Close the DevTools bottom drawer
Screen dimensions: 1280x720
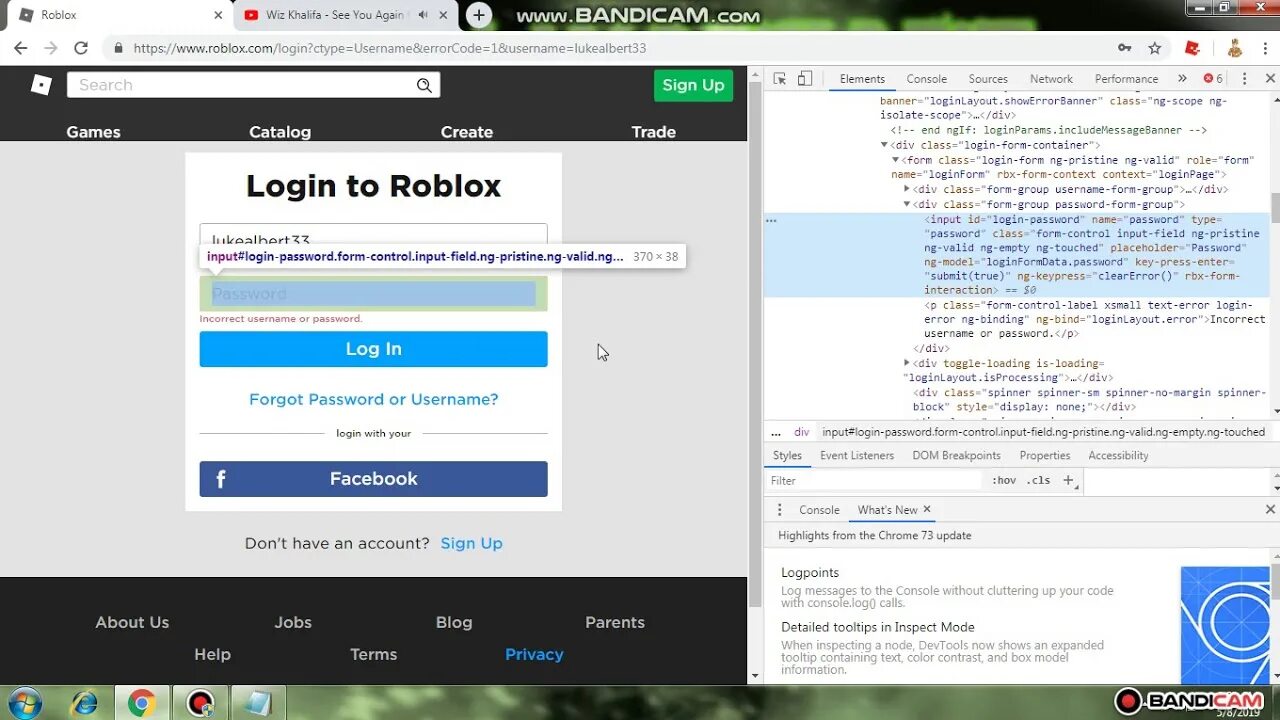click(x=1270, y=510)
